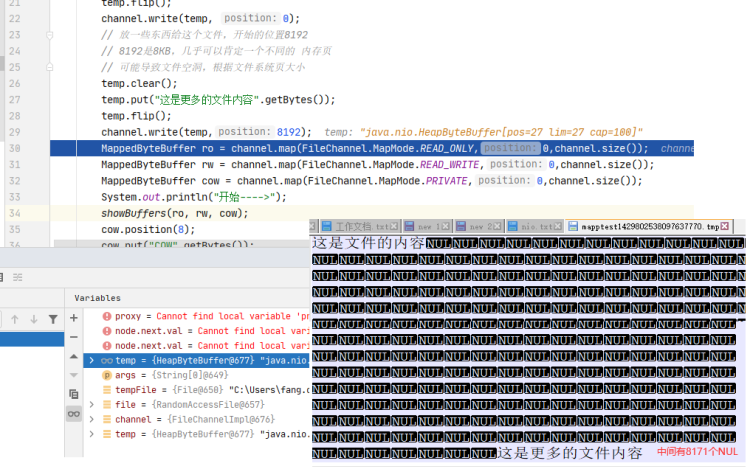Click the duplicate watch copy icon

(x=73, y=394)
